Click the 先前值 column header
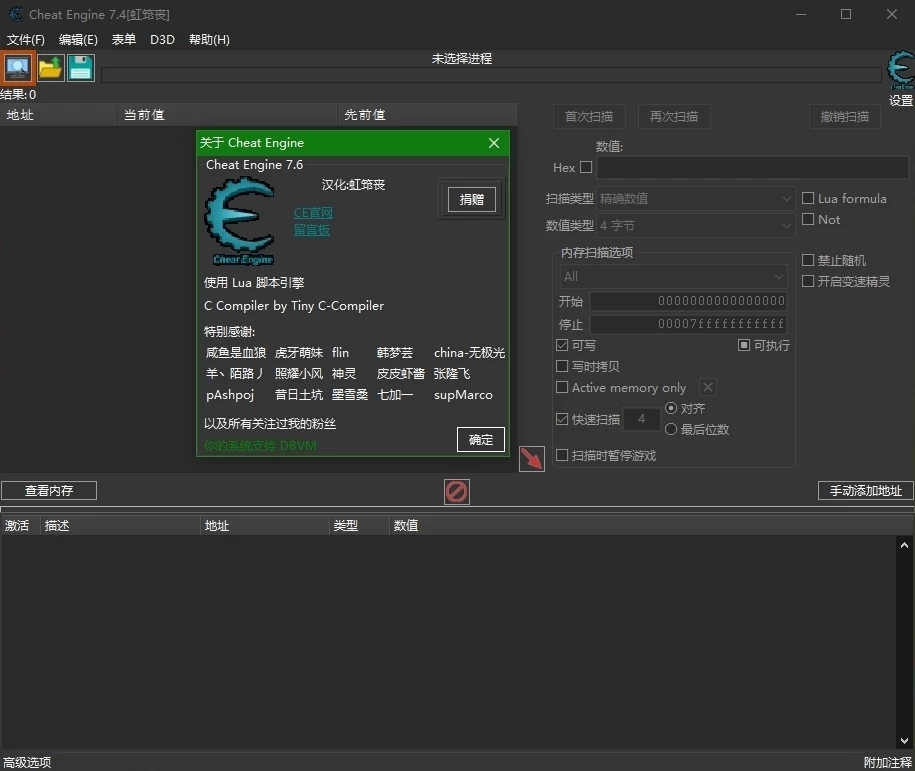The height and width of the screenshot is (771, 915). [x=427, y=115]
